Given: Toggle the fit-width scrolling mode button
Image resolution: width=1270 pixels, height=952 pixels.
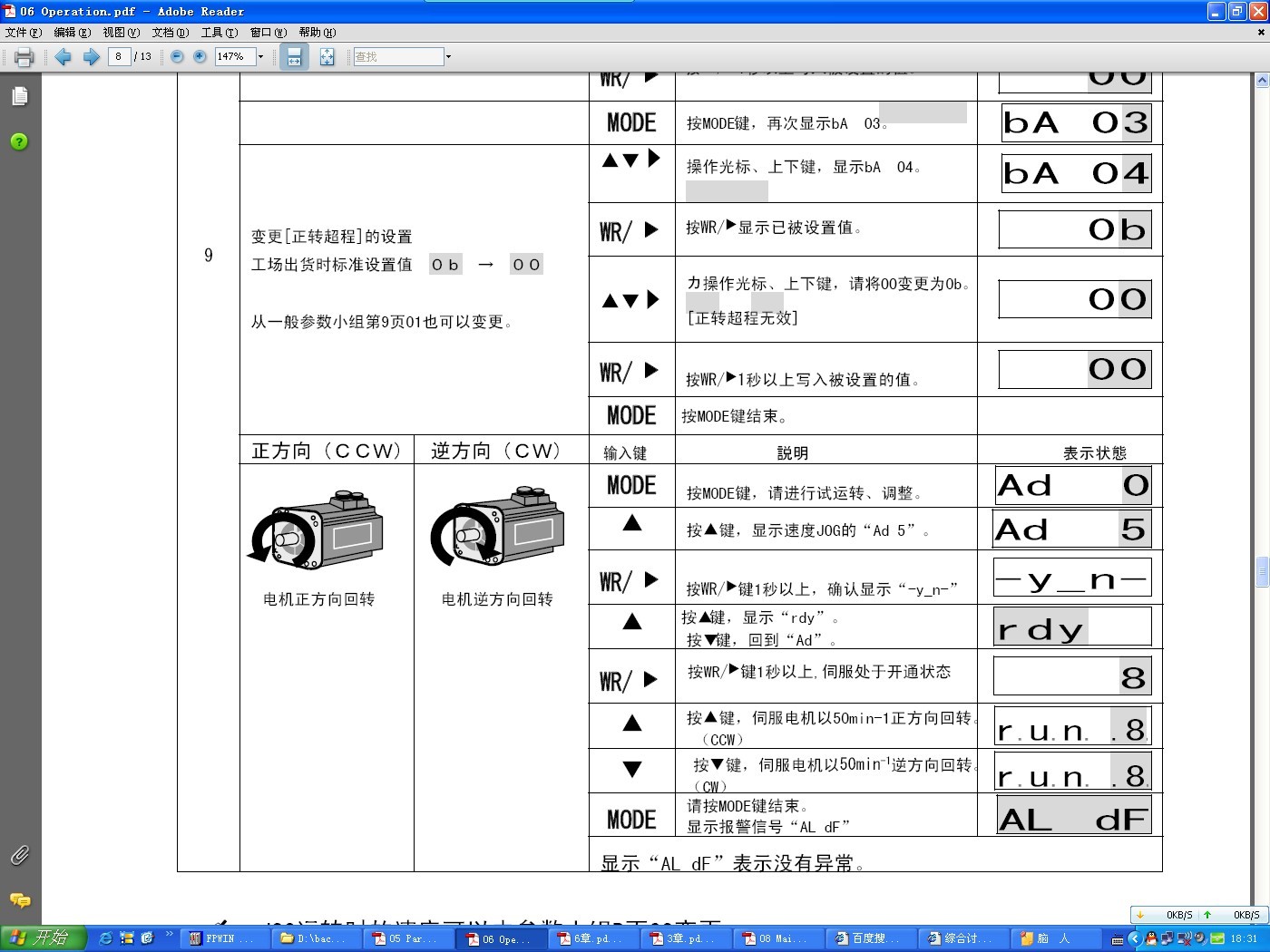Looking at the screenshot, I should 294,57.
